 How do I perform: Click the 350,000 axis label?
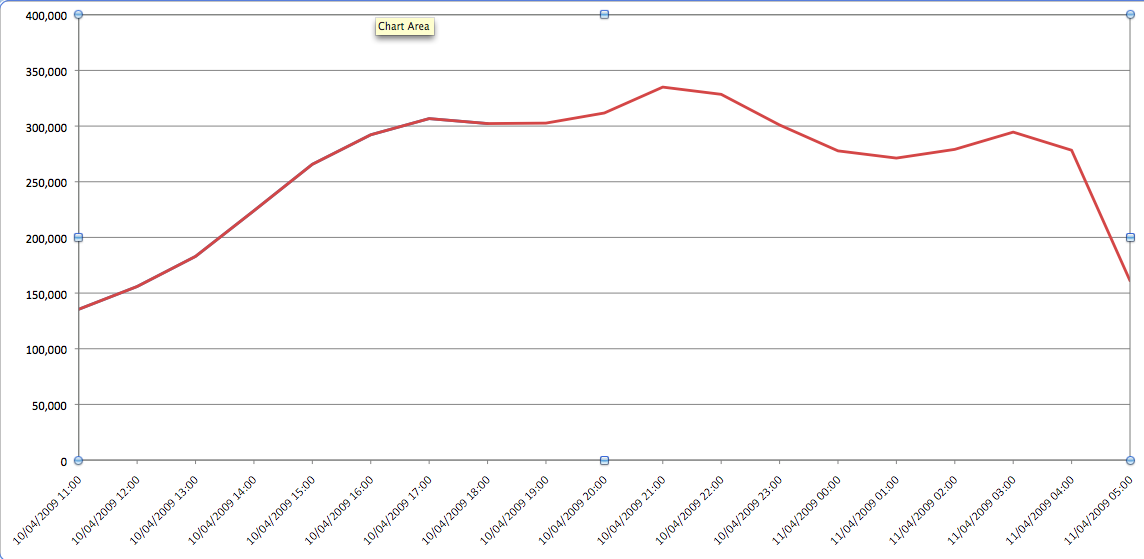(x=46, y=71)
